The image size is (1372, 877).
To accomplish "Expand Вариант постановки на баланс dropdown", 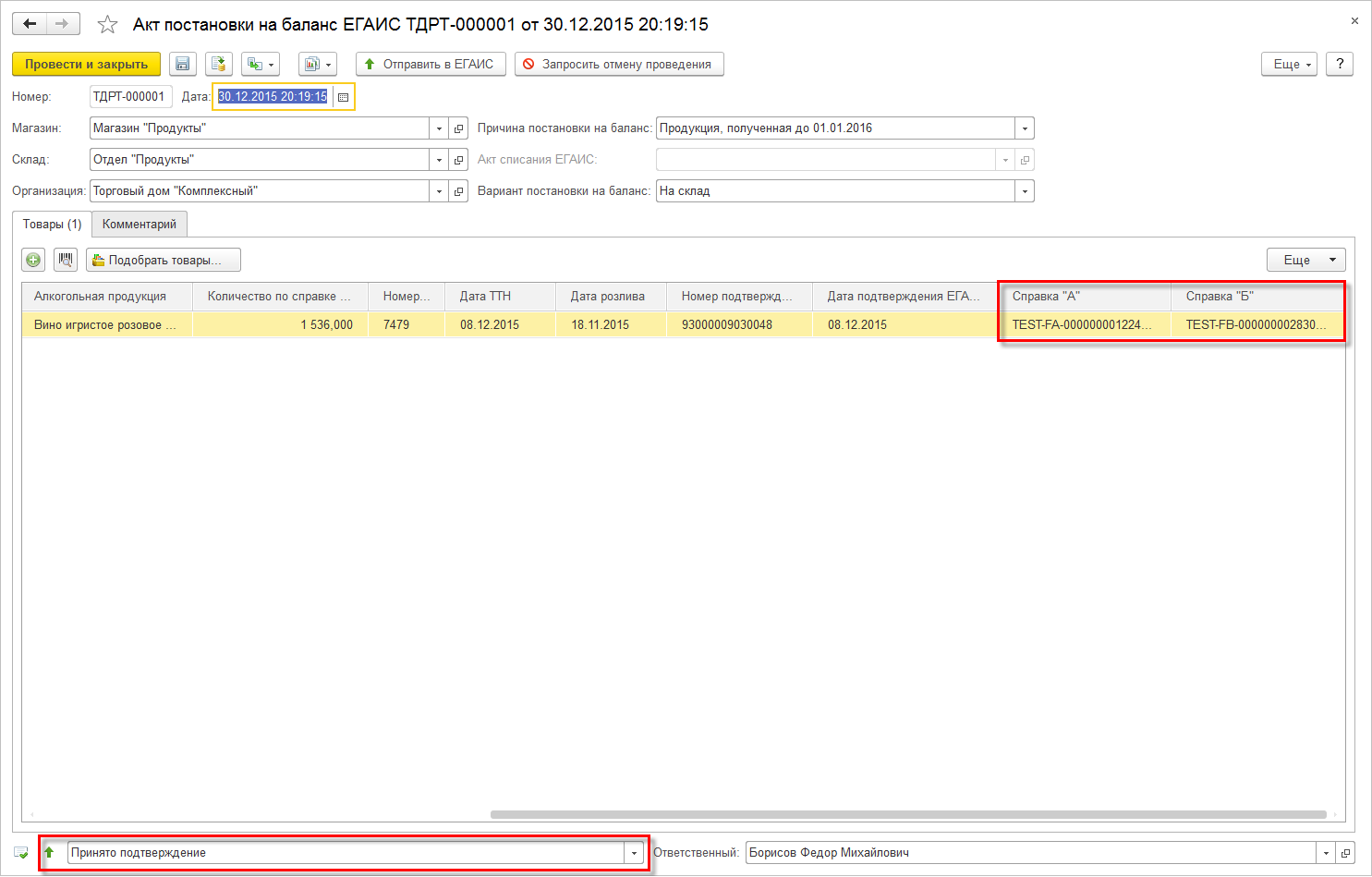I will coord(1025,191).
